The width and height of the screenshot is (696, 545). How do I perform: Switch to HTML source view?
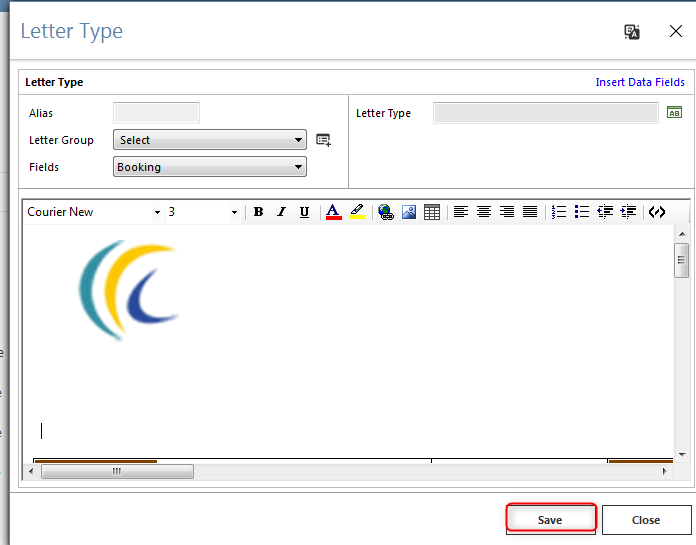657,212
